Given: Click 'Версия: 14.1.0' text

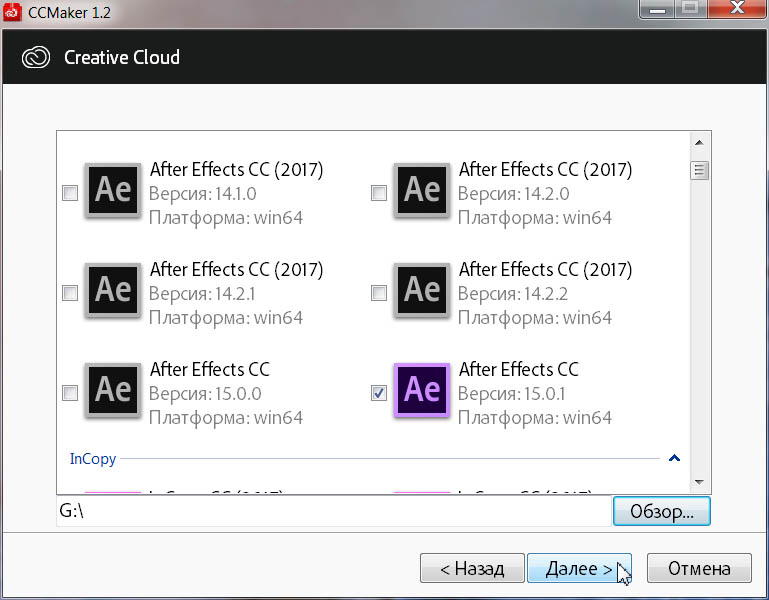Looking at the screenshot, I should pyautogui.click(x=203, y=194).
